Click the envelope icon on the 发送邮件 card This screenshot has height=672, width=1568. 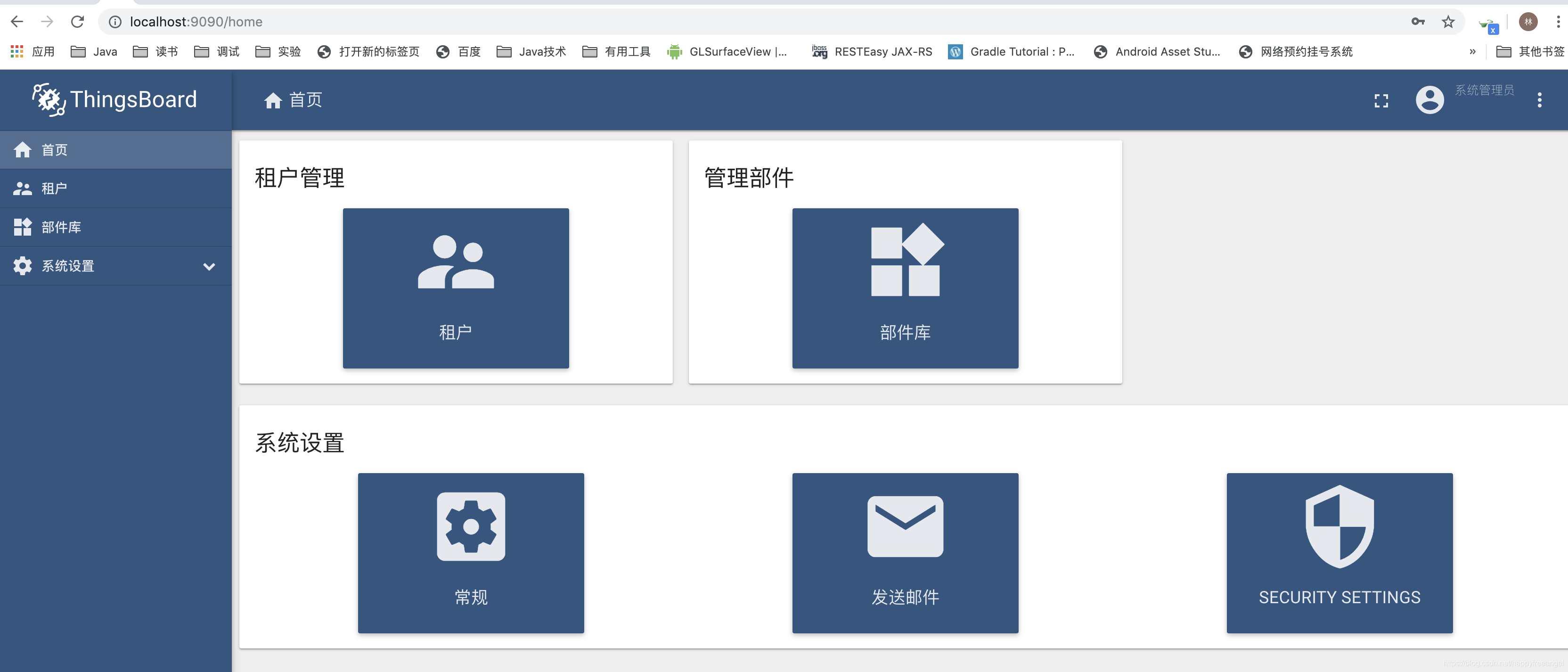coord(905,526)
